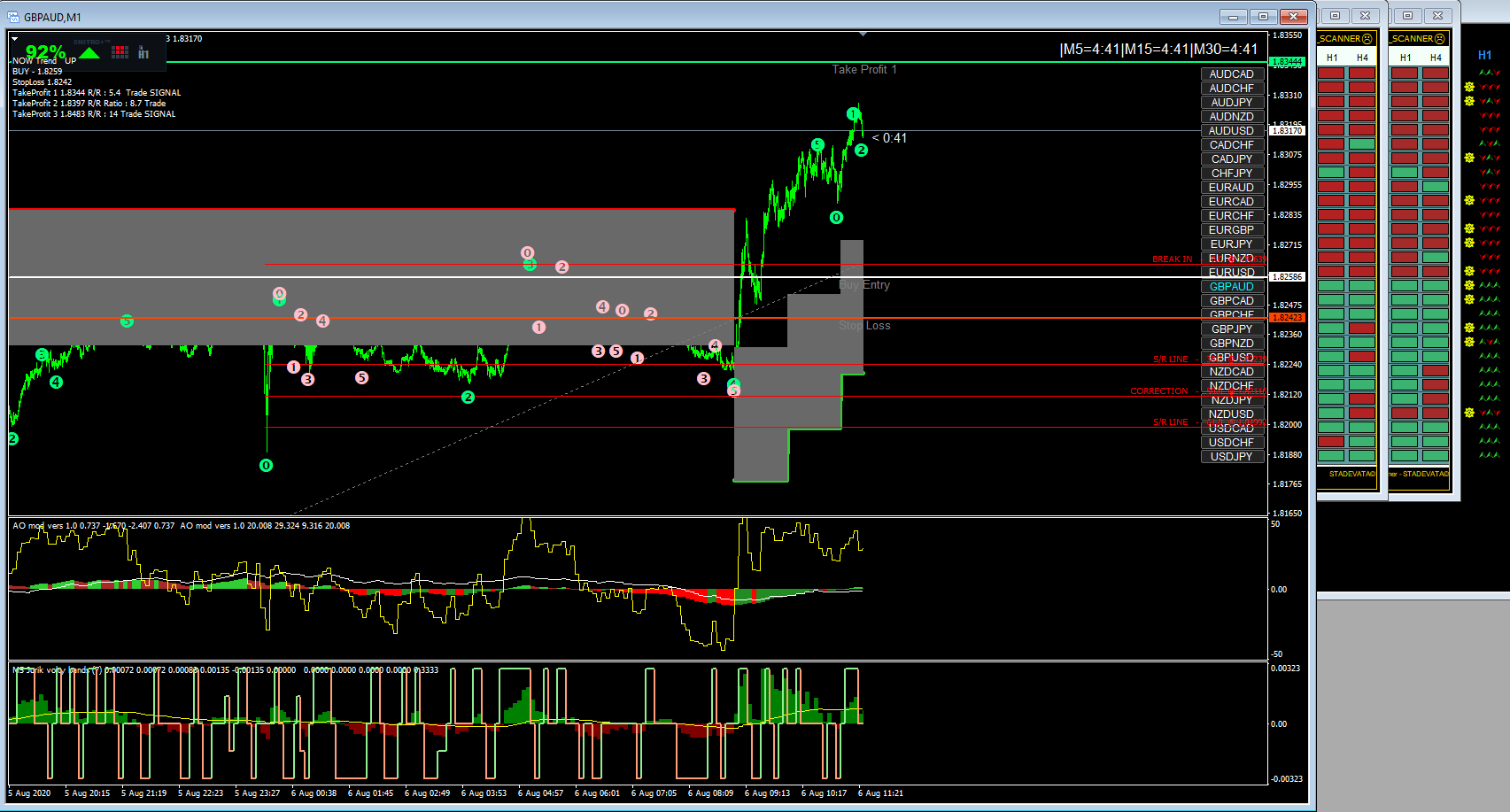Open USDJPY from symbol list
The height and width of the screenshot is (812, 1510).
1232,457
